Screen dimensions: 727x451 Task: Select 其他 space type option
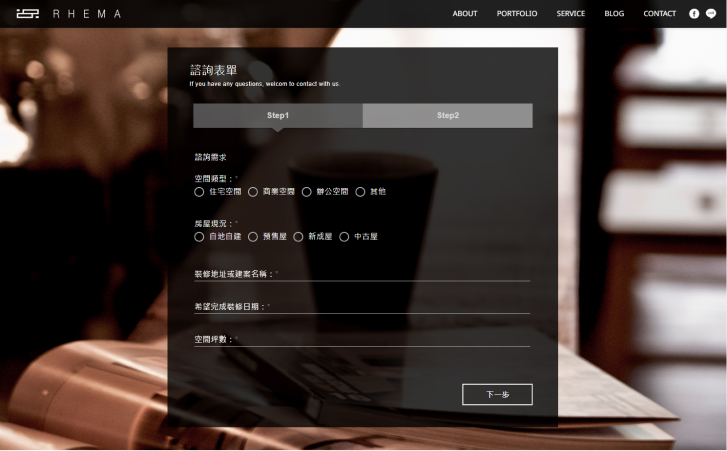360,191
